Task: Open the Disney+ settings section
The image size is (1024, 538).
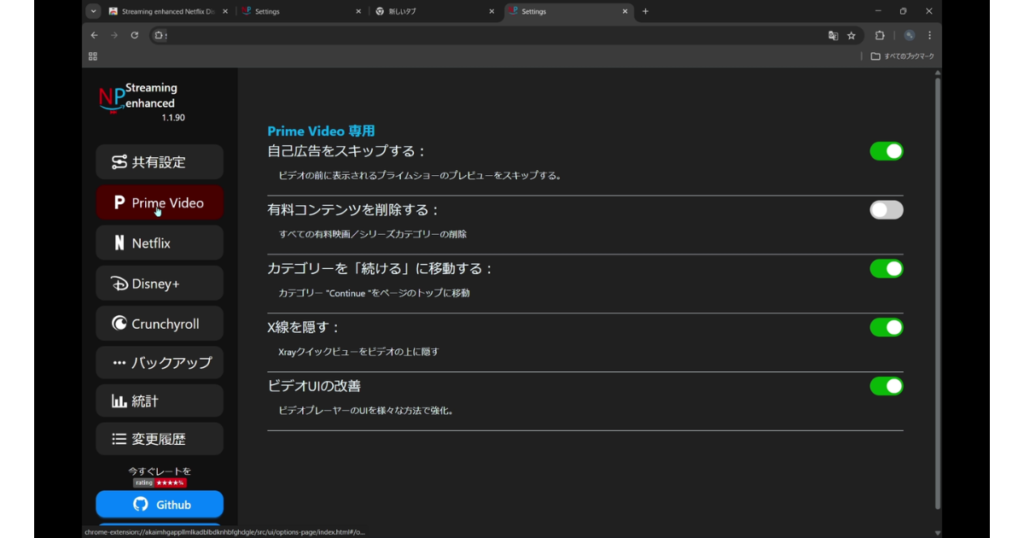Action: coord(159,283)
